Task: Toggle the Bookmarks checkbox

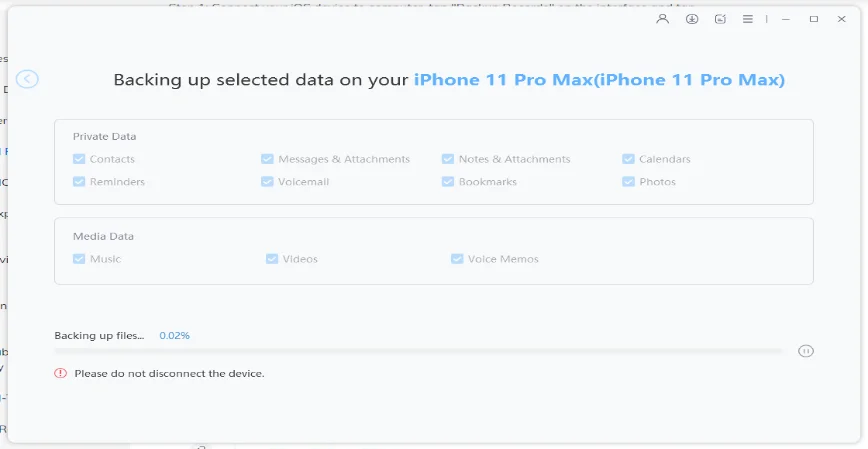Action: 448,182
